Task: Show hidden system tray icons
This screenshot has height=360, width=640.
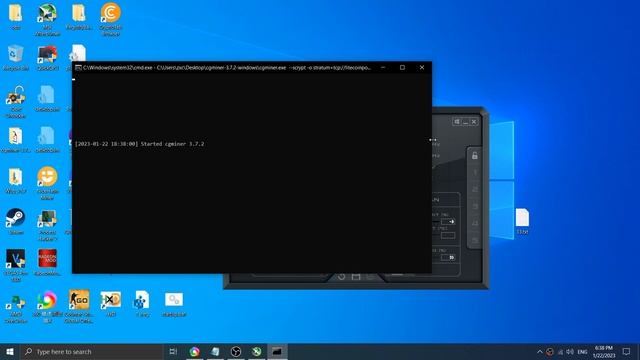Action: (x=540, y=352)
